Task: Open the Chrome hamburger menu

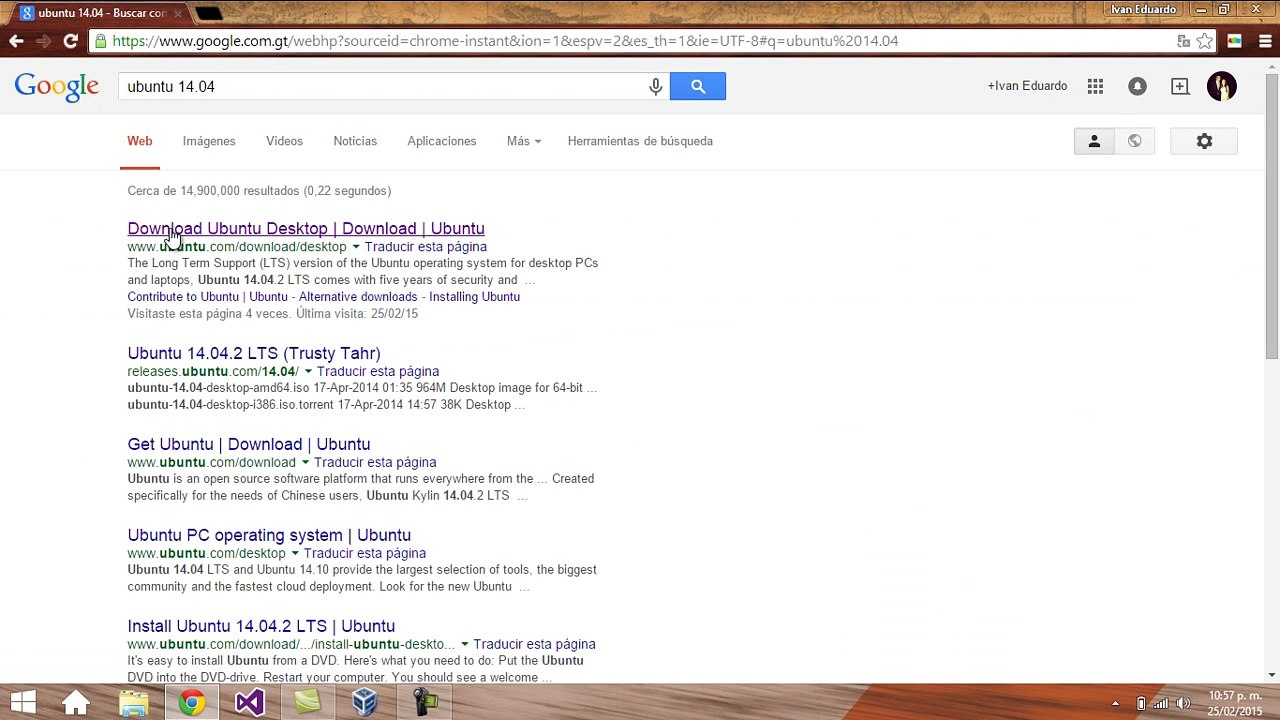Action: click(x=1265, y=41)
